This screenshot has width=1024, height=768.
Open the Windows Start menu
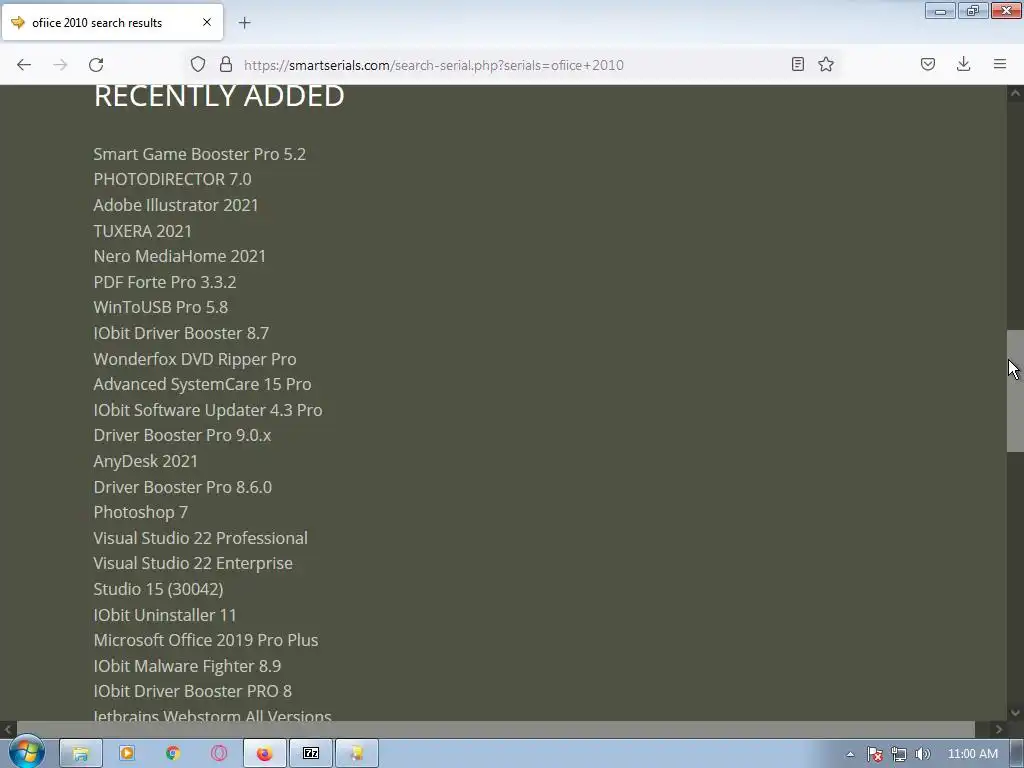click(26, 752)
